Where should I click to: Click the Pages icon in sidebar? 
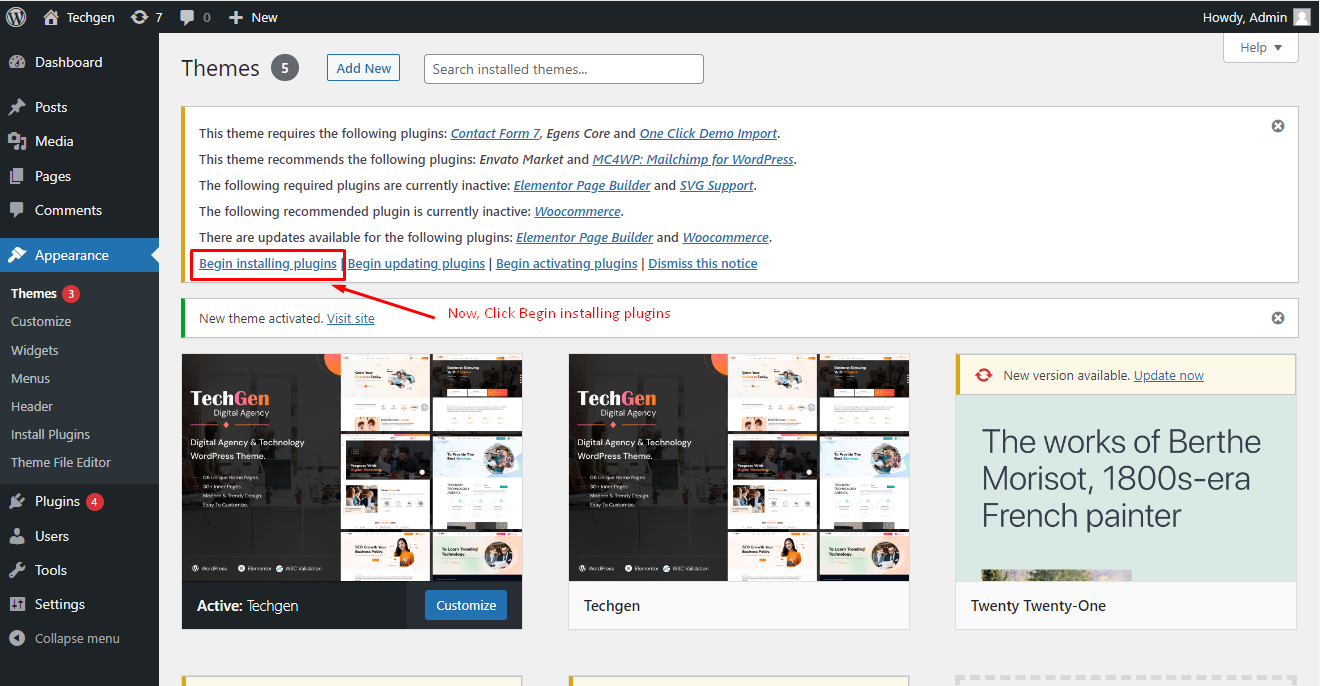[17, 176]
